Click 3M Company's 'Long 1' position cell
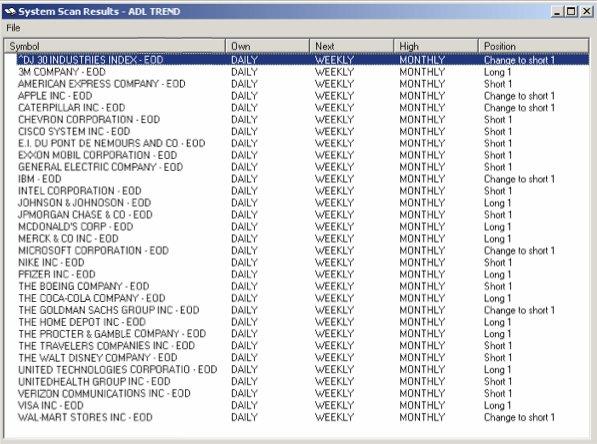This screenshot has width=597, height=444. pyautogui.click(x=497, y=72)
